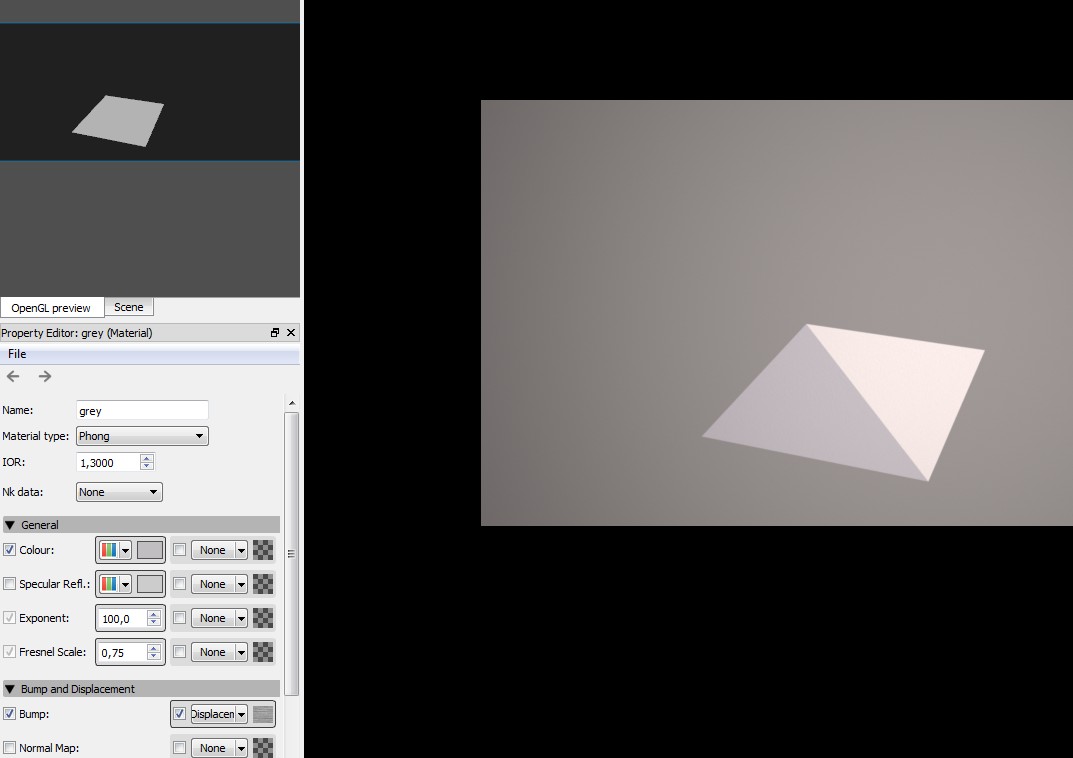The height and width of the screenshot is (758, 1073).
Task: Collapse the General section
Action: [10, 525]
